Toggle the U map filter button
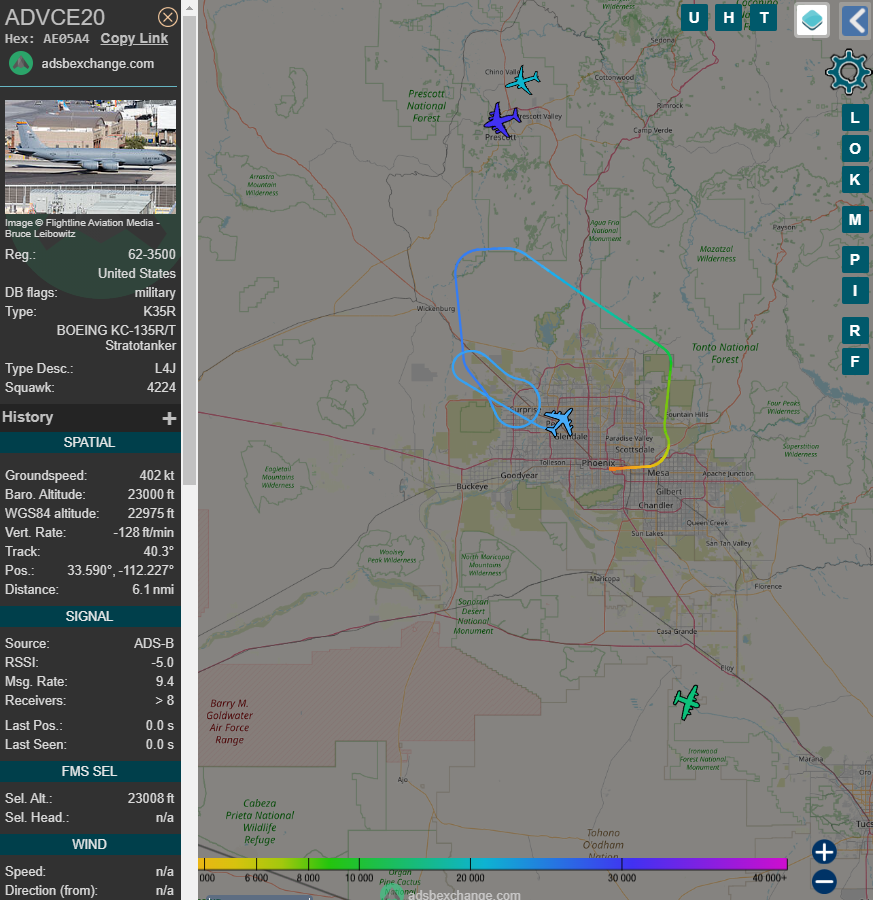This screenshot has width=873, height=900. point(694,17)
